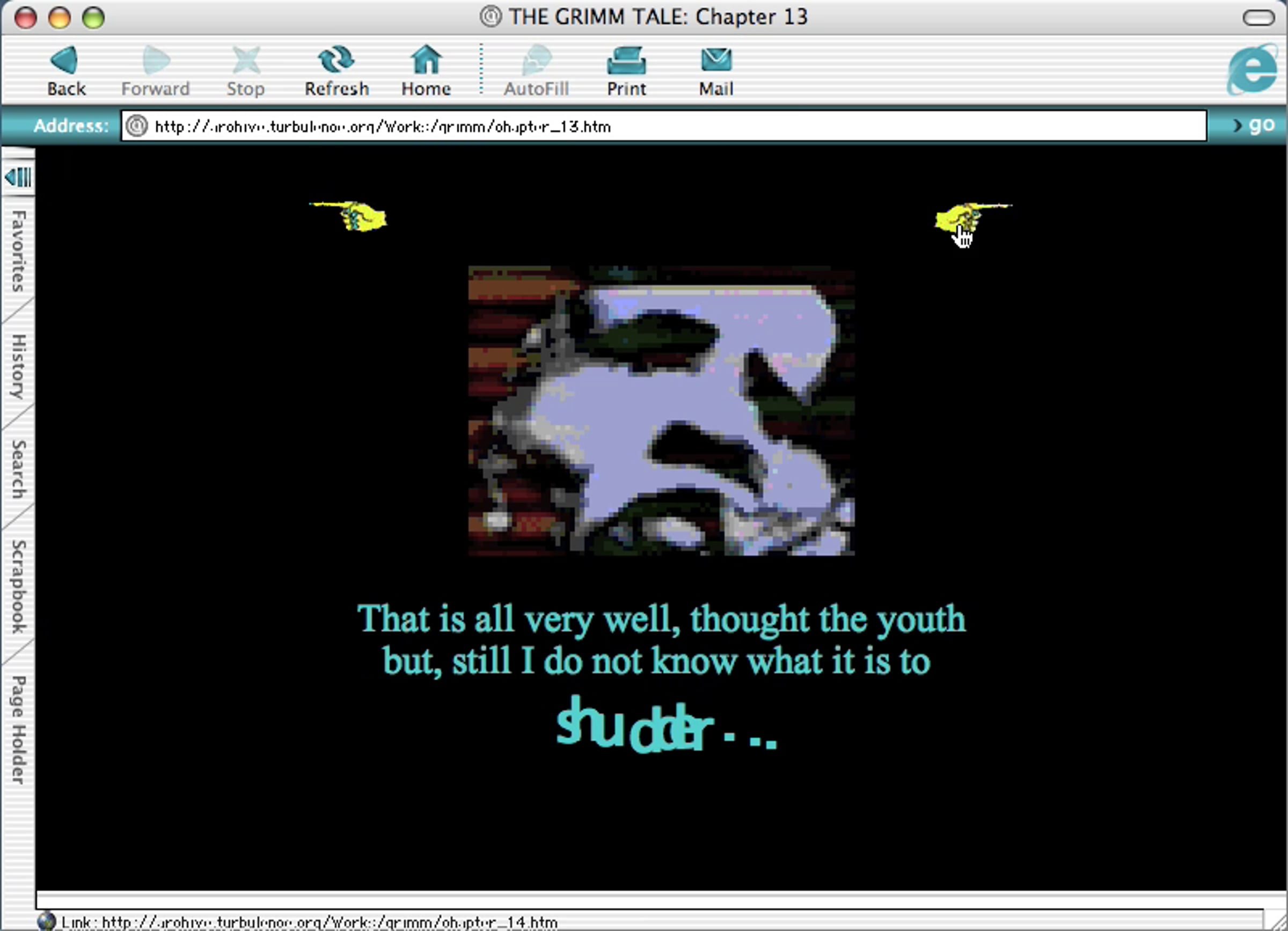Image resolution: width=1288 pixels, height=931 pixels.
Task: Open the Favorites side tab
Action: 18,251
